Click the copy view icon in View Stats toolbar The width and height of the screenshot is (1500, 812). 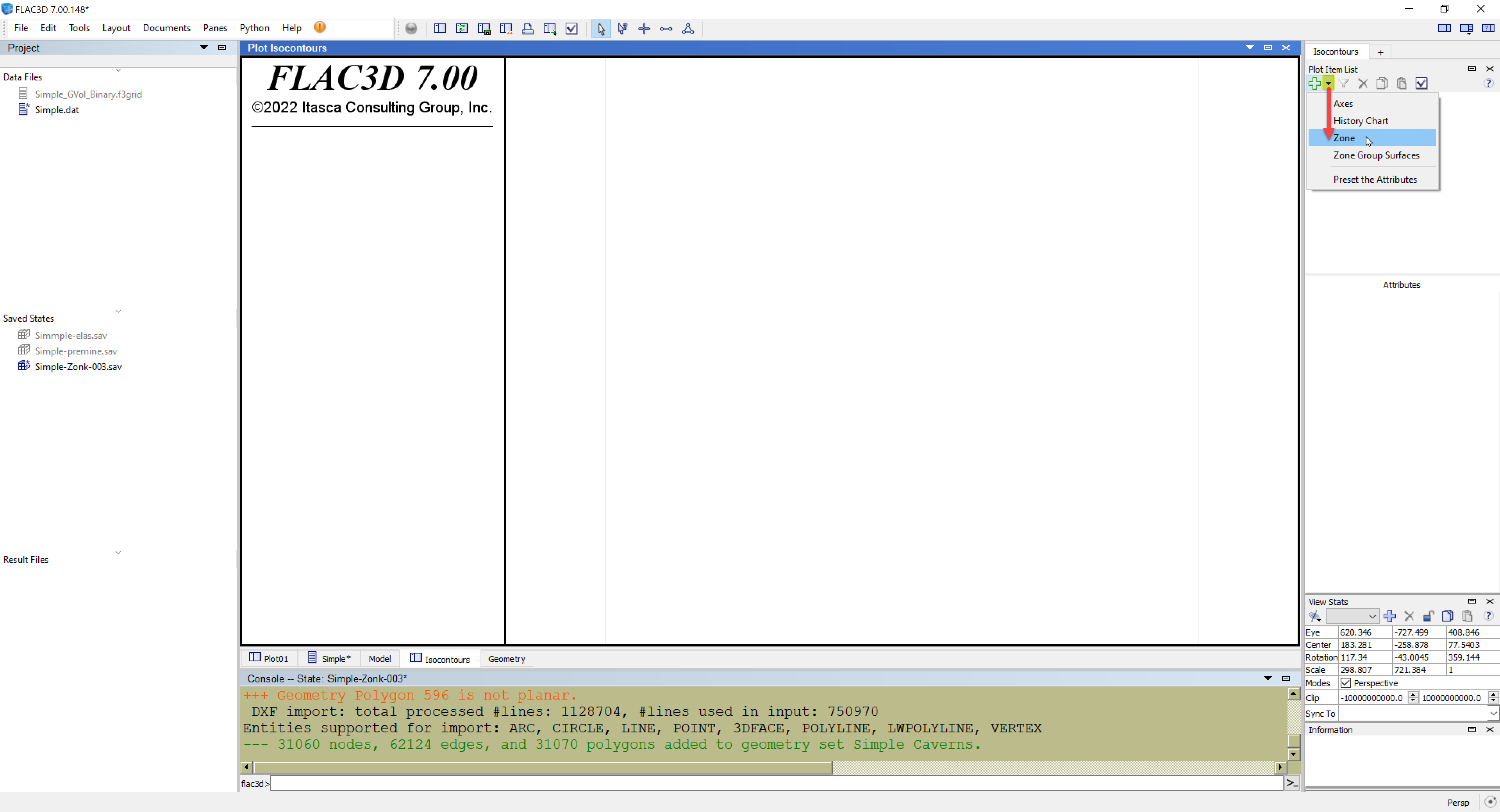[x=1448, y=616]
